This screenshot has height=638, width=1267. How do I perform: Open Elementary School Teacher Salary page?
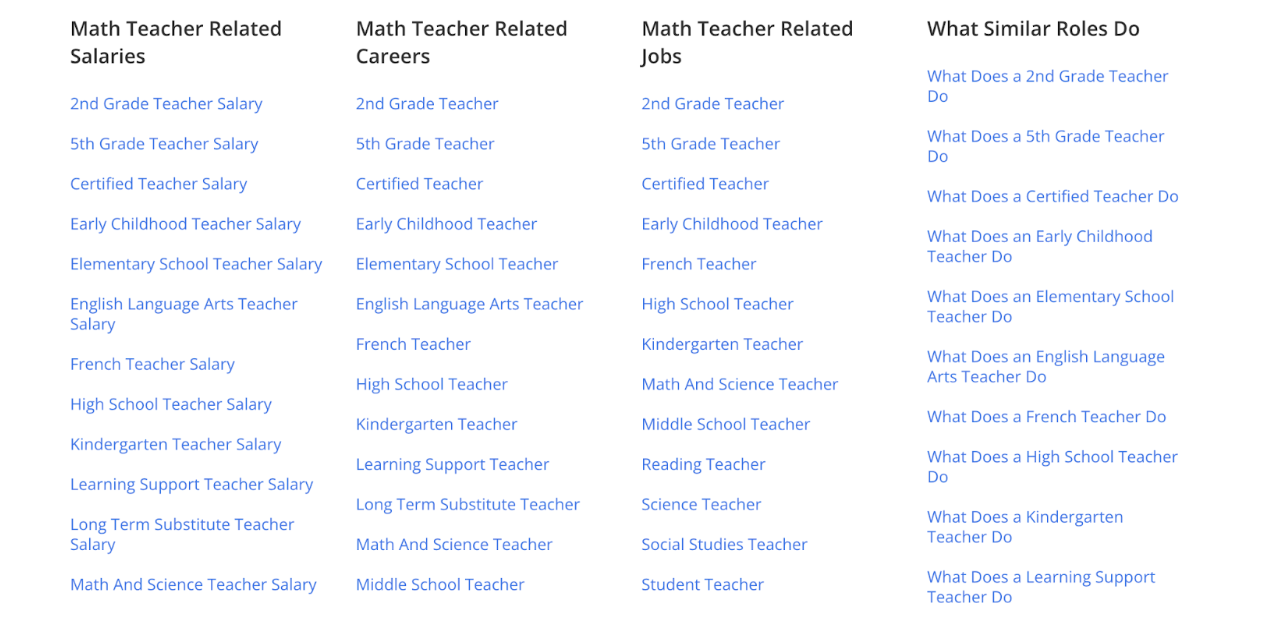(x=196, y=264)
